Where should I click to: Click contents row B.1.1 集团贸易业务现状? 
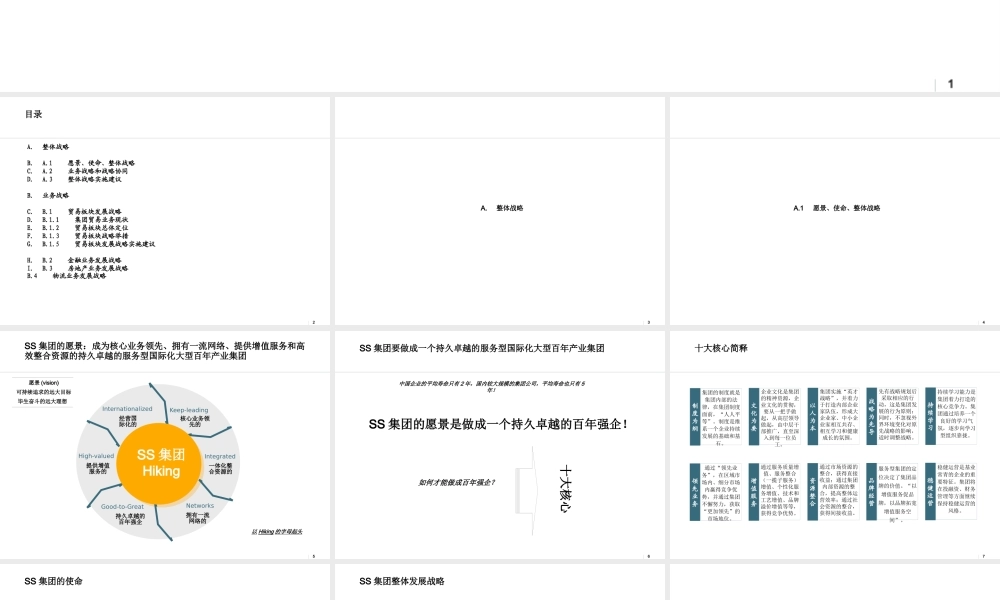tap(77, 219)
